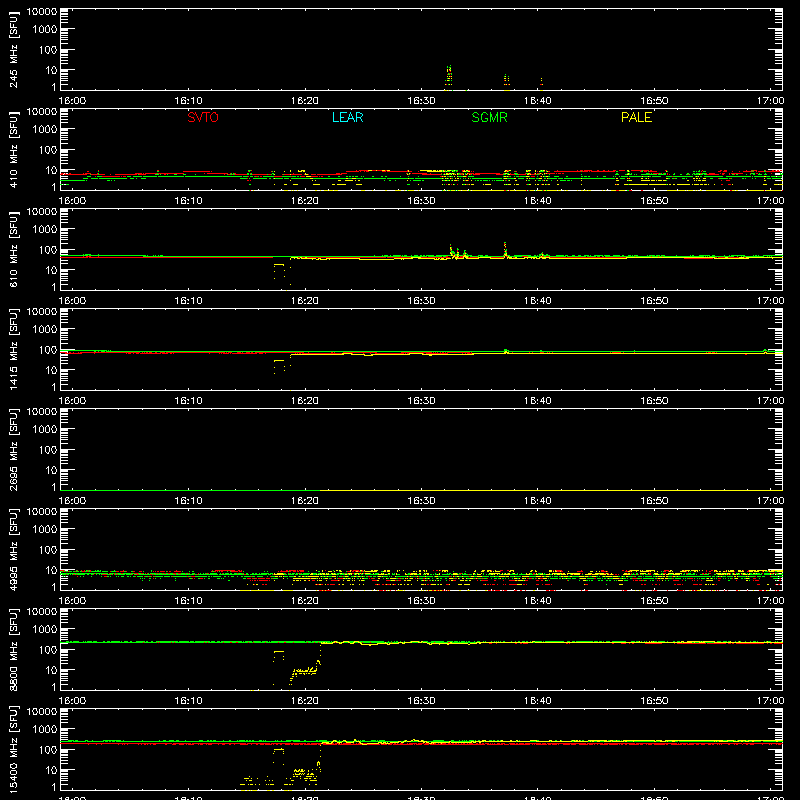The height and width of the screenshot is (800, 800).
Task: Click the cyan LEAR station legend label
Action: [347, 117]
